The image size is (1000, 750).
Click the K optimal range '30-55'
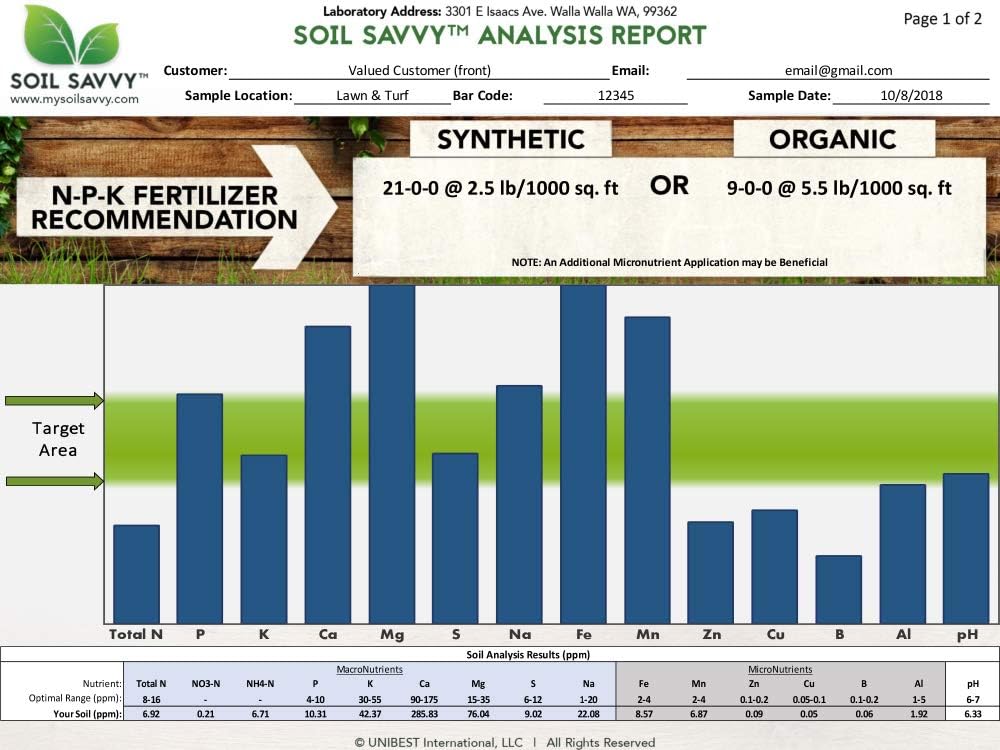tap(370, 700)
